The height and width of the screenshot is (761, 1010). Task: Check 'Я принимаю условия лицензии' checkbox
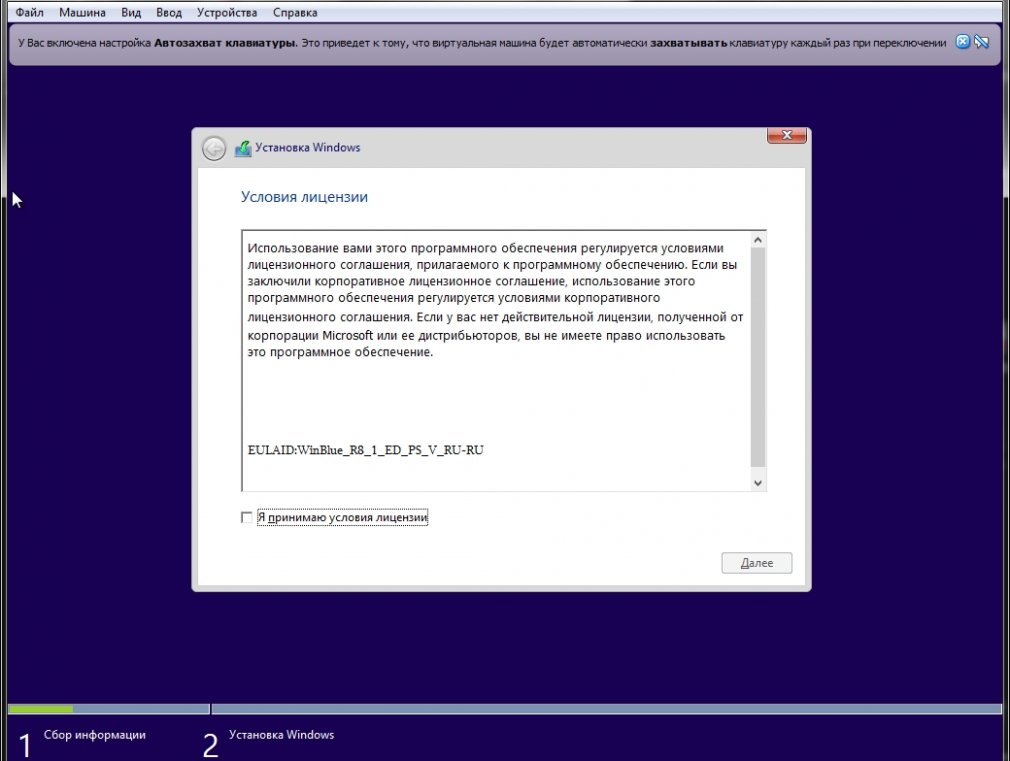(x=247, y=517)
